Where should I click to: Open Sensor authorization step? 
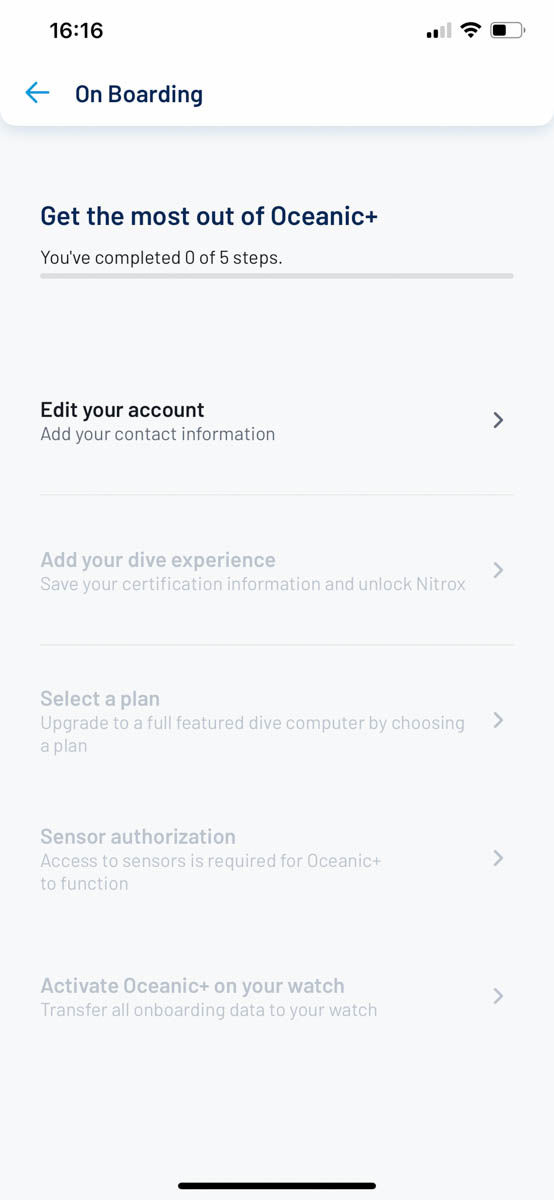click(x=277, y=859)
